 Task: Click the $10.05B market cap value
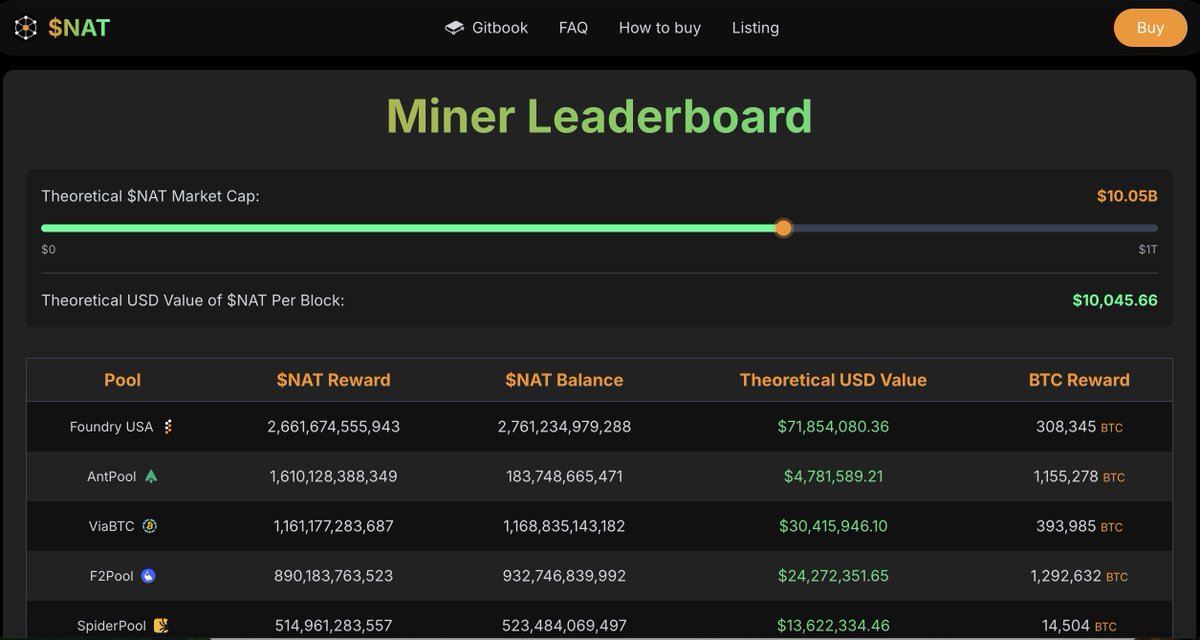coord(1127,196)
